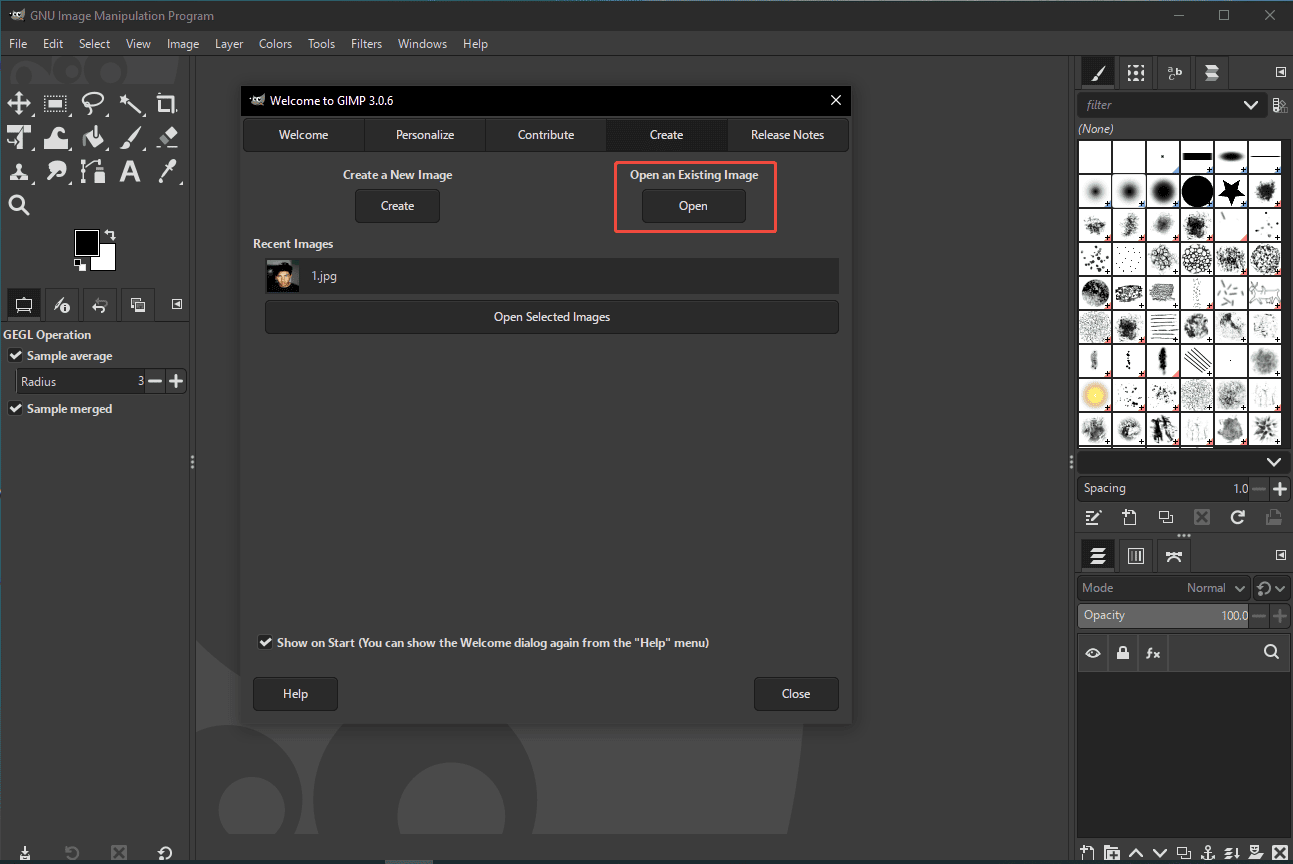Swap foreground and background color swatches
This screenshot has height=864, width=1293.
click(x=109, y=234)
